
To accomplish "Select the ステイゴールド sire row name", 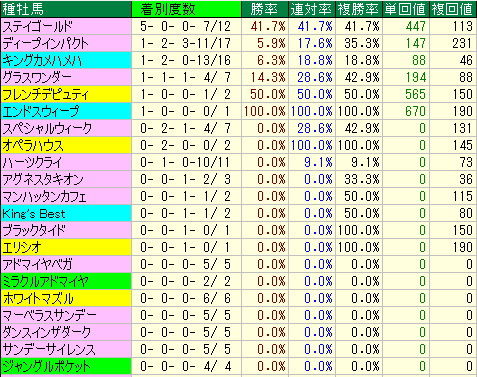I will (x=37, y=26).
